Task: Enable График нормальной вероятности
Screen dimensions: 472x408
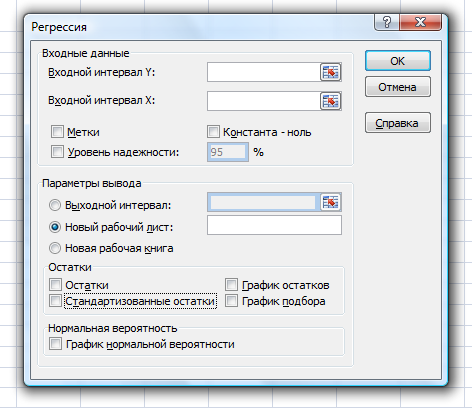Action: click(55, 344)
